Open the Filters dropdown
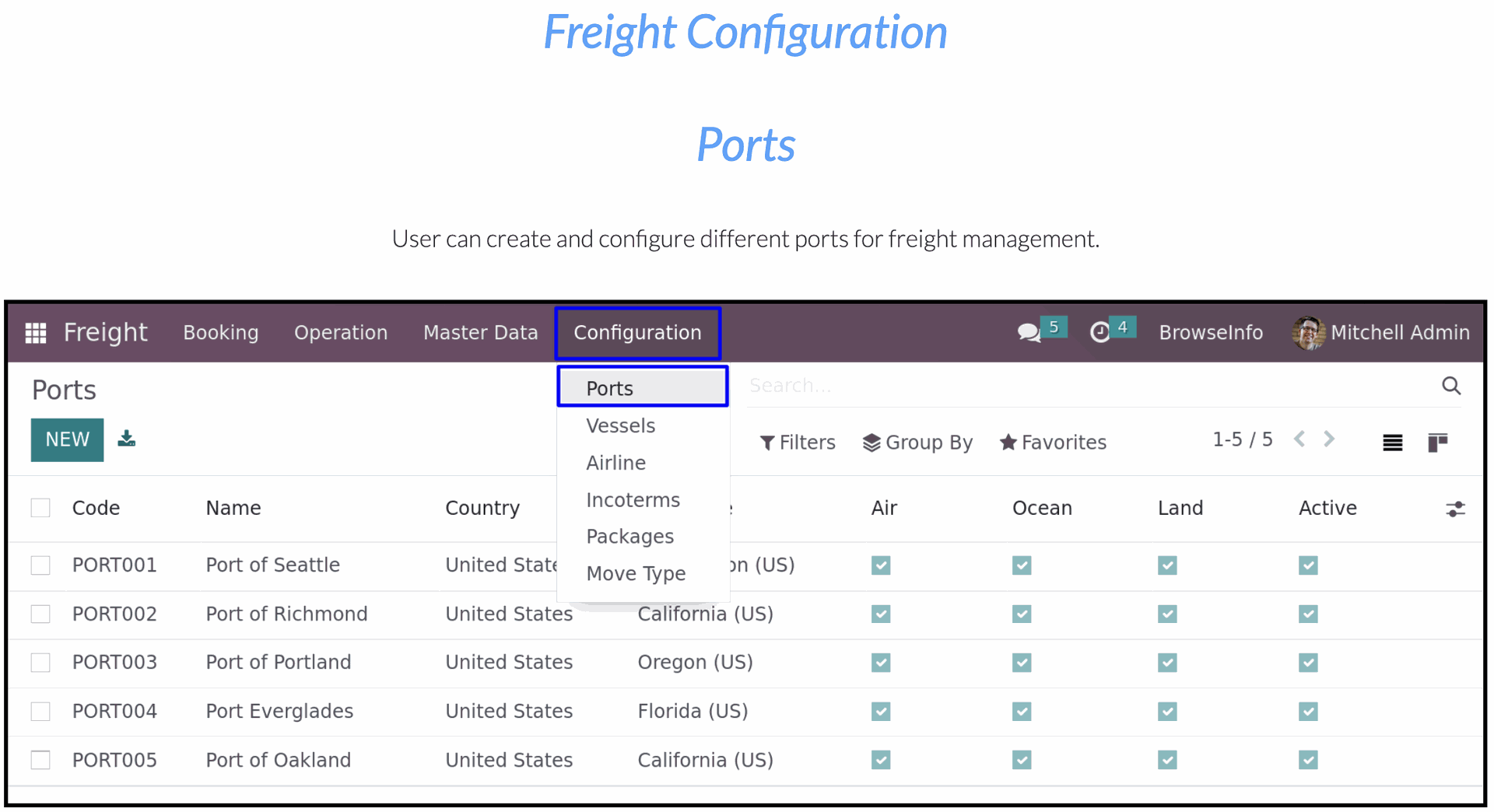Screen dimensions: 1494x812 pyautogui.click(x=798, y=443)
